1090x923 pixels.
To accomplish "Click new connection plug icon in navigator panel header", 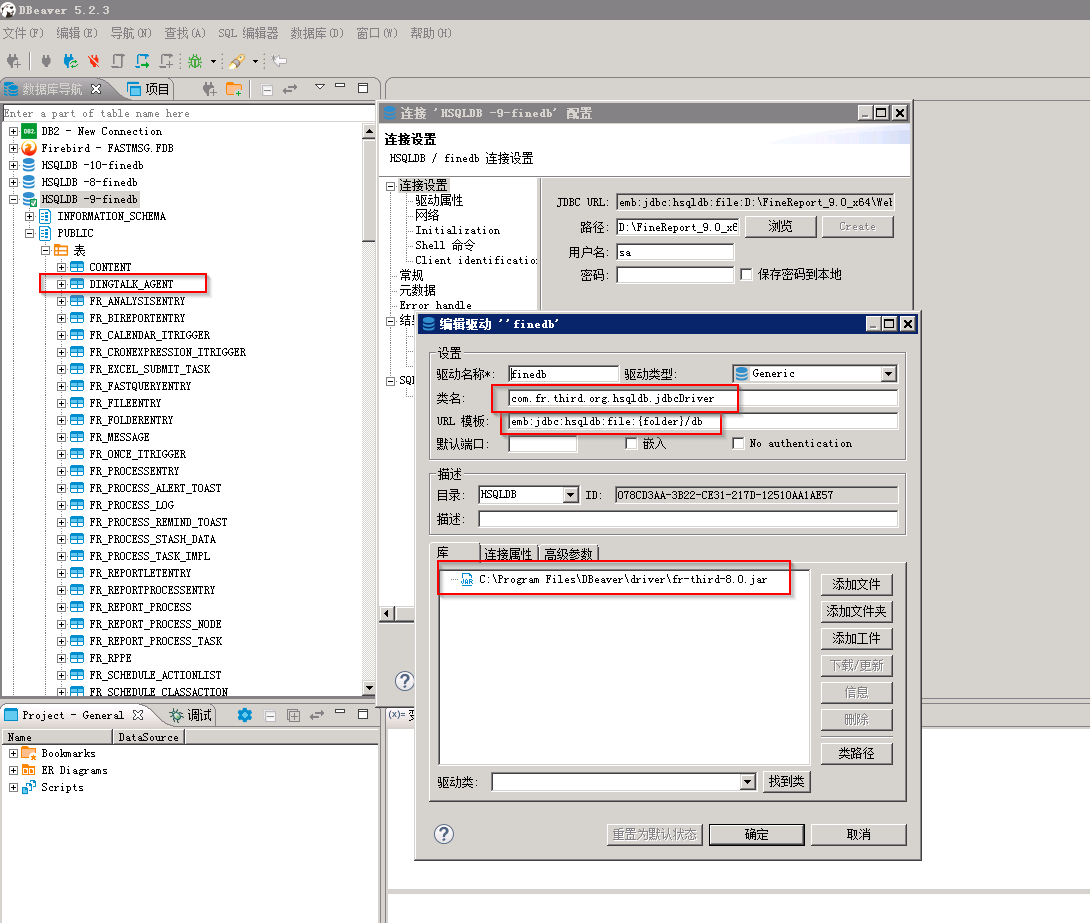I will (x=209, y=89).
